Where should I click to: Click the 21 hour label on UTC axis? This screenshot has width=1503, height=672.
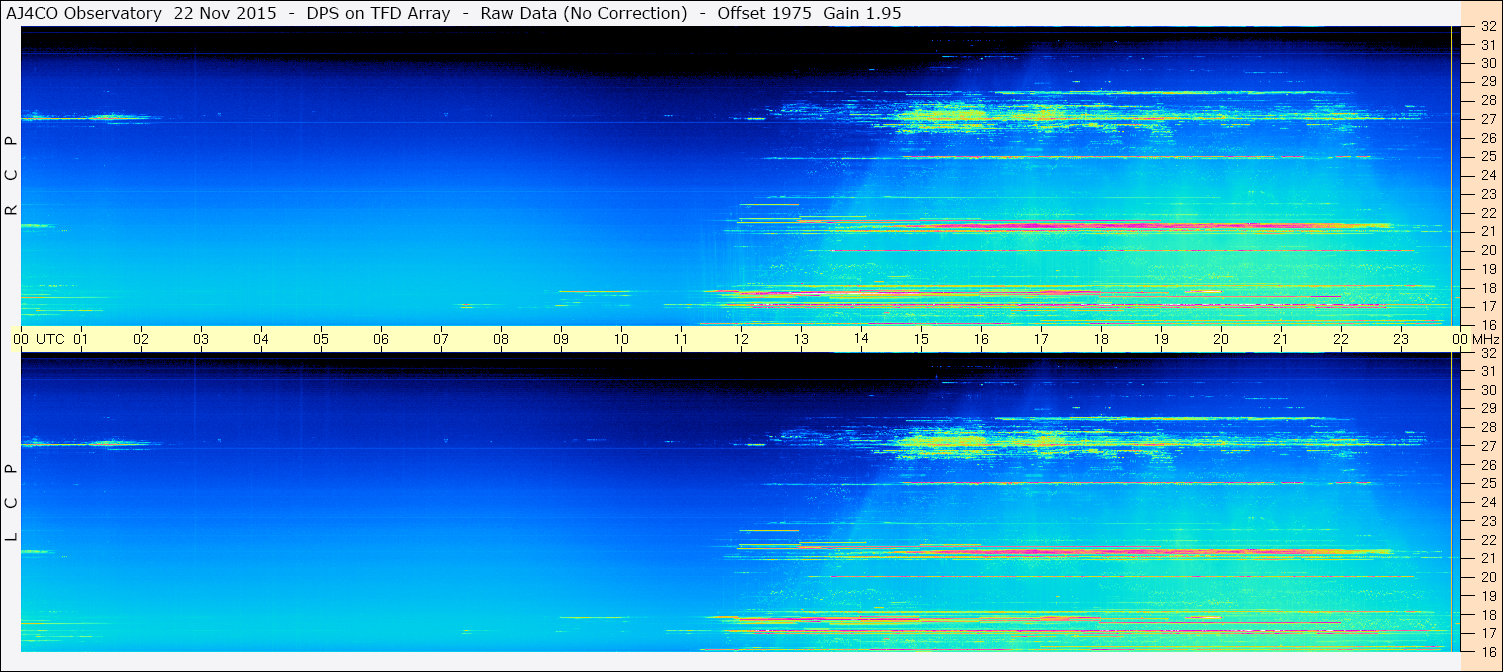1281,339
